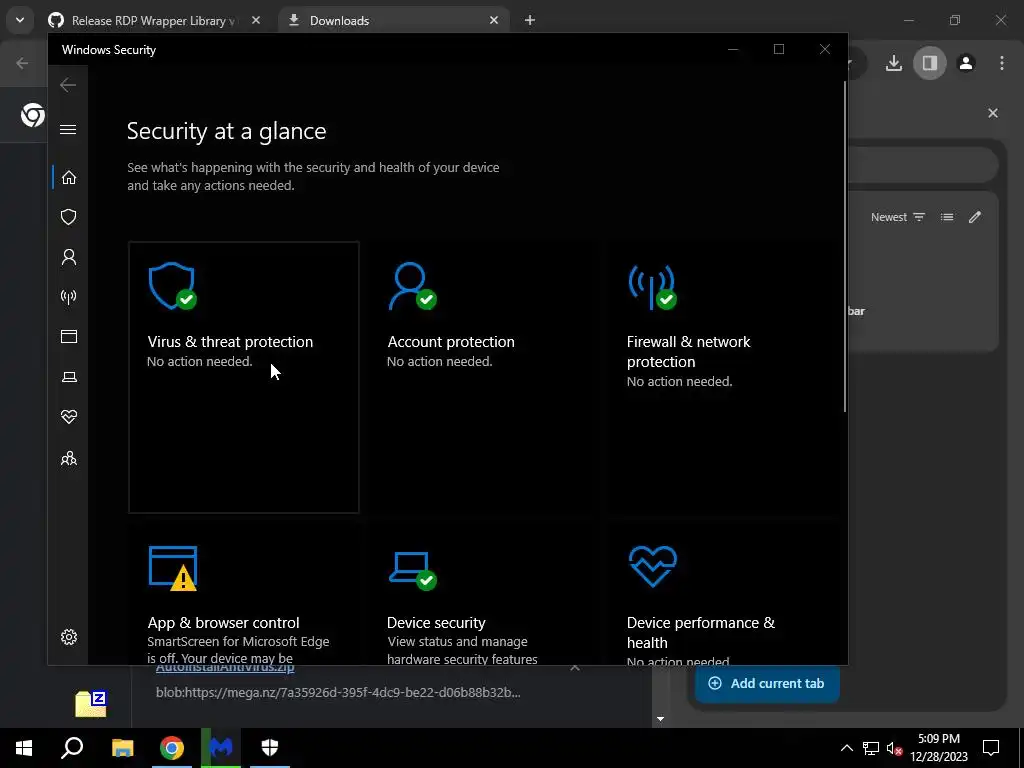Go back with Windows Security back arrow
The height and width of the screenshot is (768, 1024).
(x=68, y=85)
